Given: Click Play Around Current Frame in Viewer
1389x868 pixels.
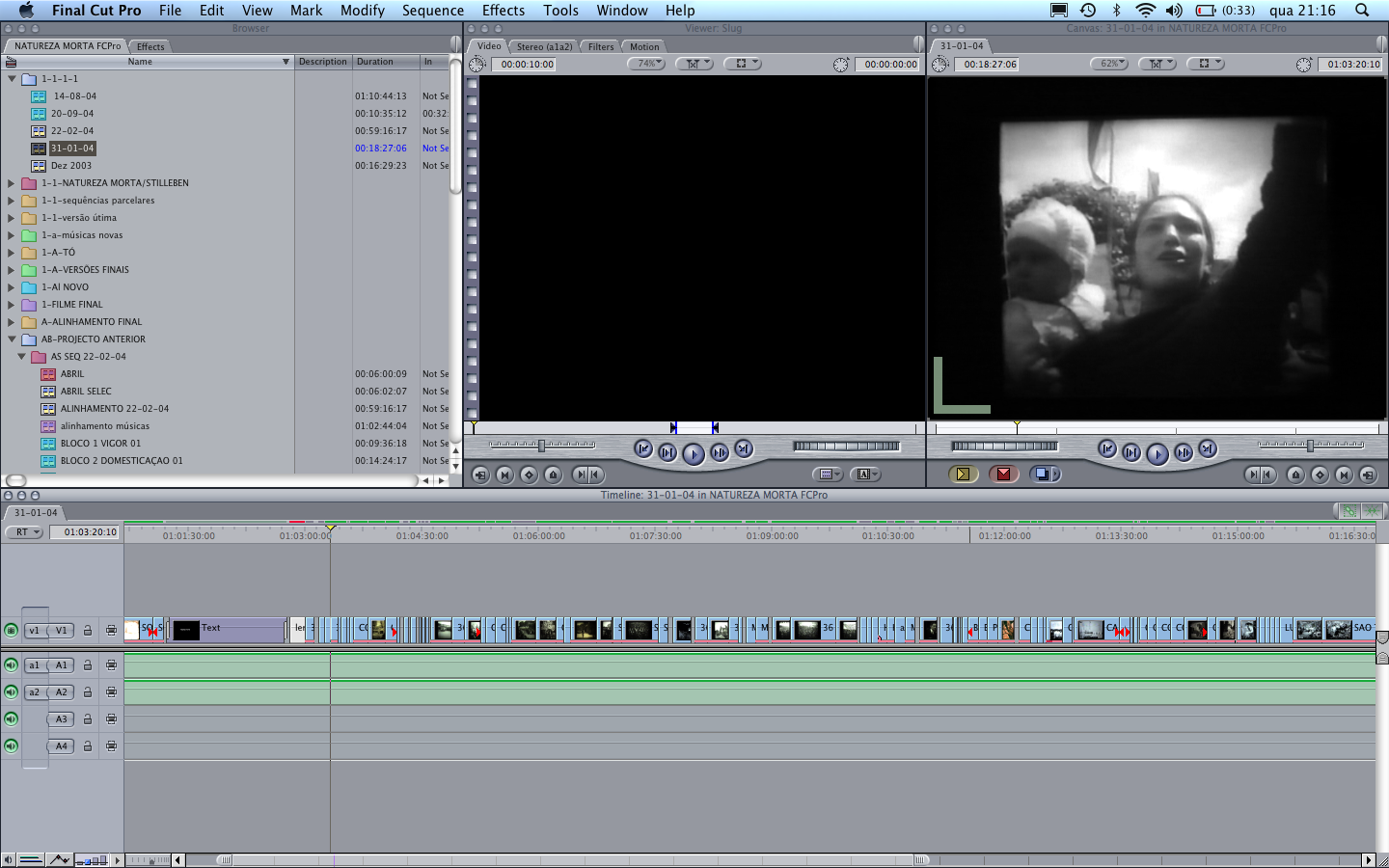Looking at the screenshot, I should [719, 451].
